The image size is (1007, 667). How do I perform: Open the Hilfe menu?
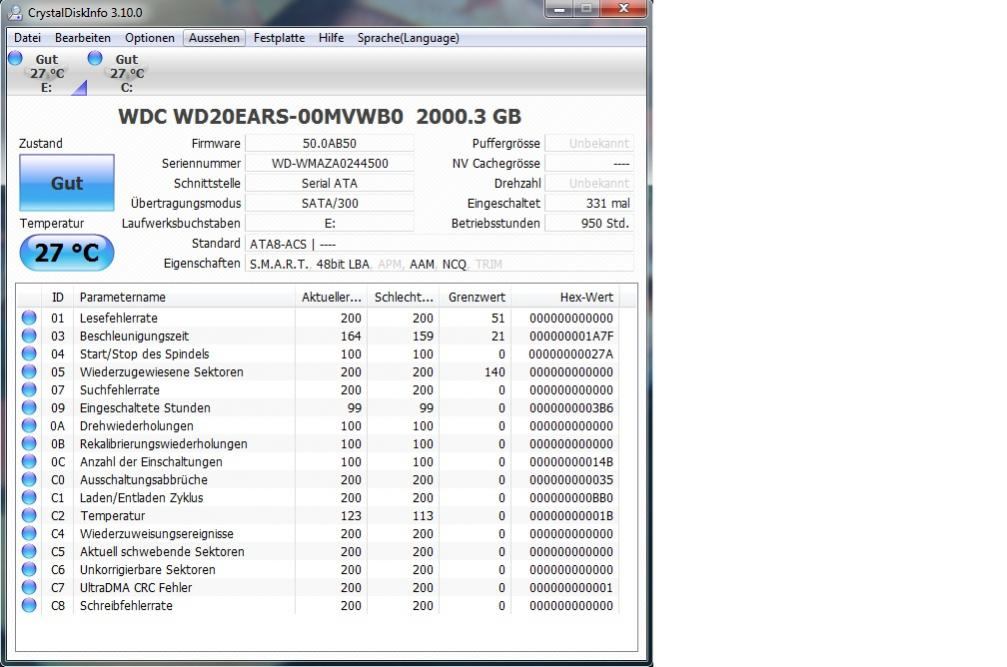(x=331, y=38)
